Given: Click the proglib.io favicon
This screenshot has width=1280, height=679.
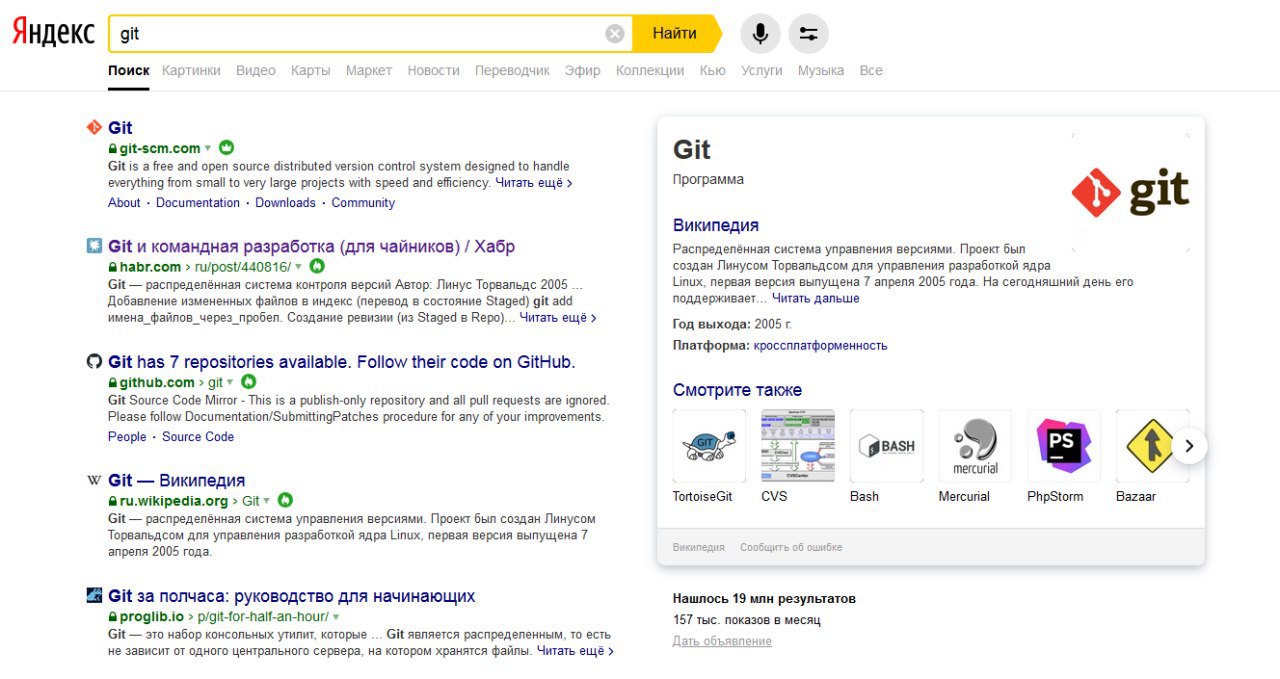Looking at the screenshot, I should (x=94, y=596).
